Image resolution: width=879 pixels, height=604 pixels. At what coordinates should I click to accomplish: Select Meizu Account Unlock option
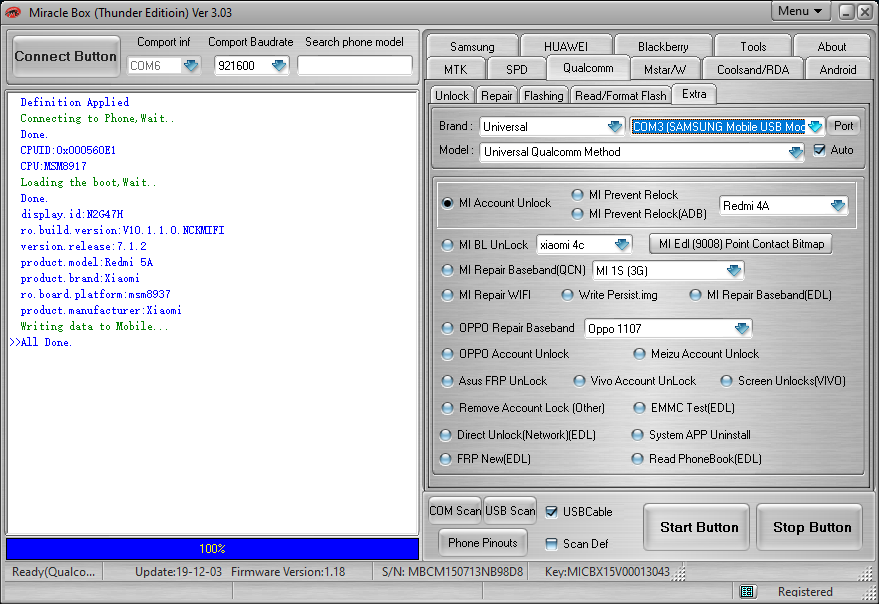pos(639,354)
